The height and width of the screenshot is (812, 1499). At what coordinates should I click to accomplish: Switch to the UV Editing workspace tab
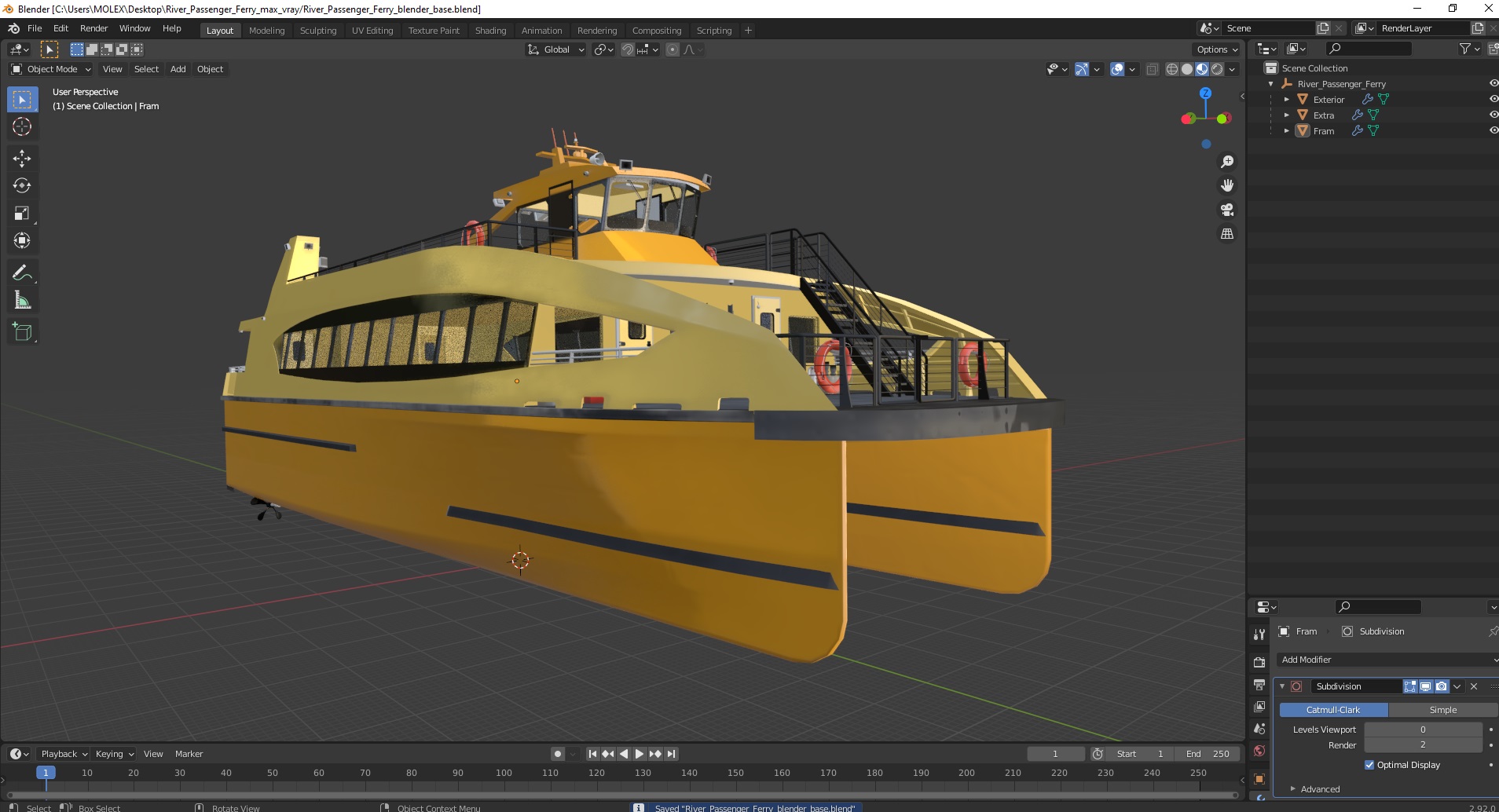tap(372, 31)
